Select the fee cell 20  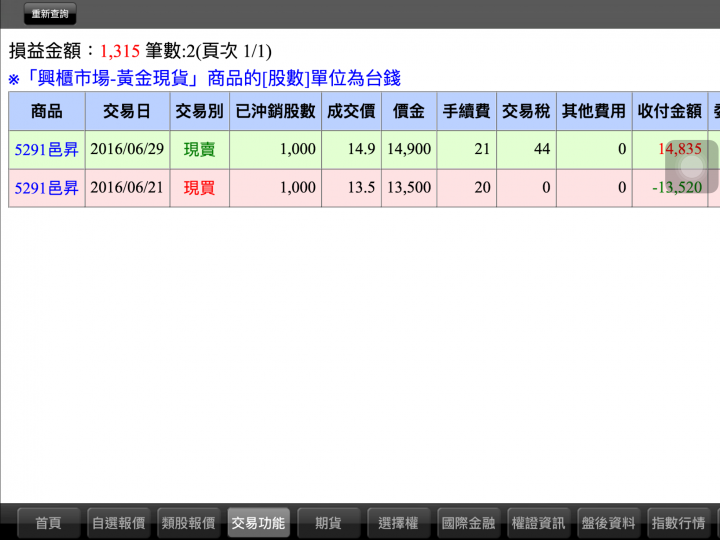[467, 188]
